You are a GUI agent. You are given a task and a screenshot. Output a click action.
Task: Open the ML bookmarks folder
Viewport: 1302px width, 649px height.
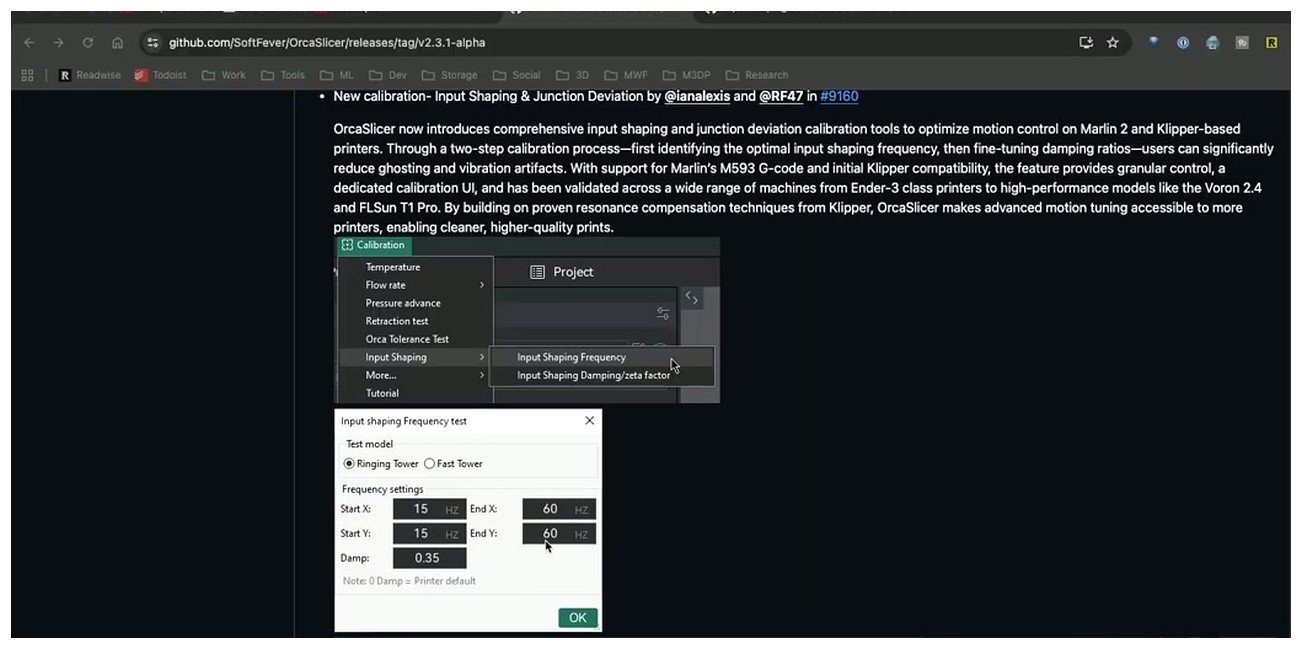pos(337,75)
